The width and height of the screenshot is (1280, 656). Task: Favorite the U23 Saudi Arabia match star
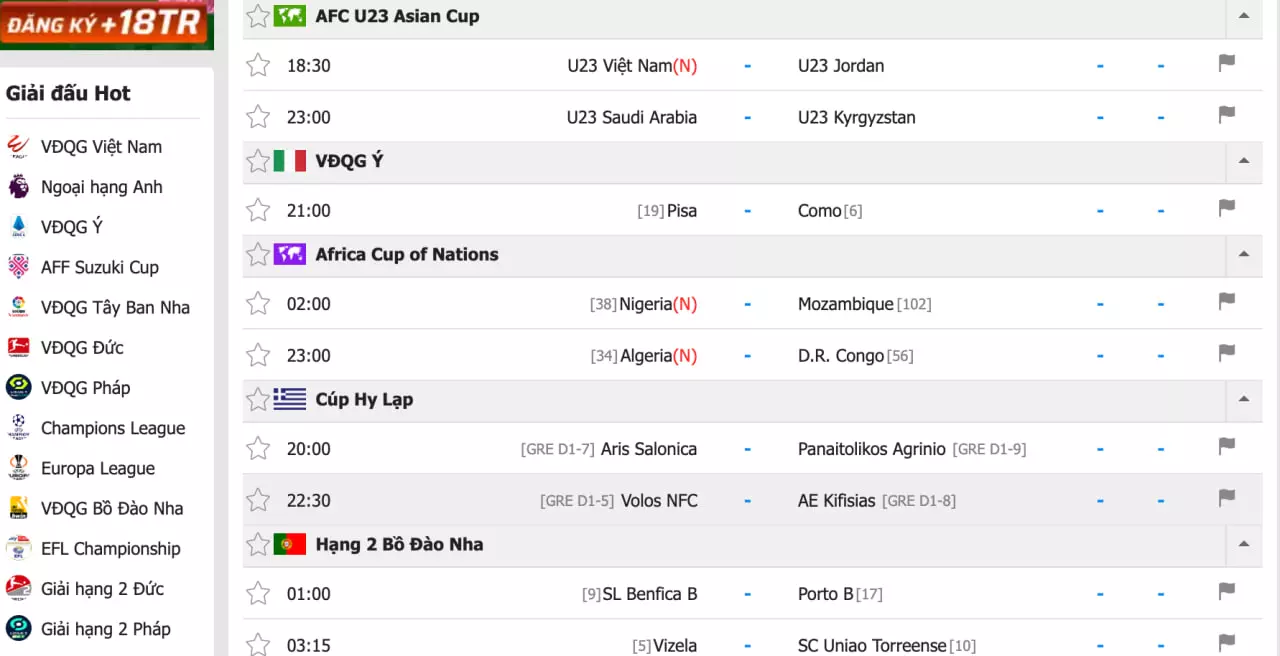[258, 117]
